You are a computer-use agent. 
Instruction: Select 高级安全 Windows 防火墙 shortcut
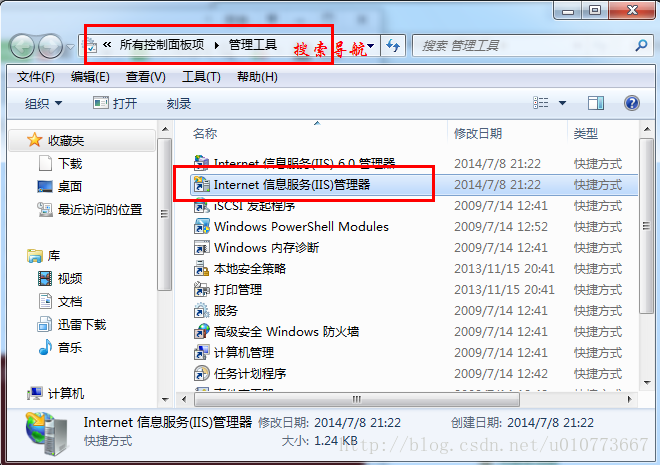tap(286, 332)
